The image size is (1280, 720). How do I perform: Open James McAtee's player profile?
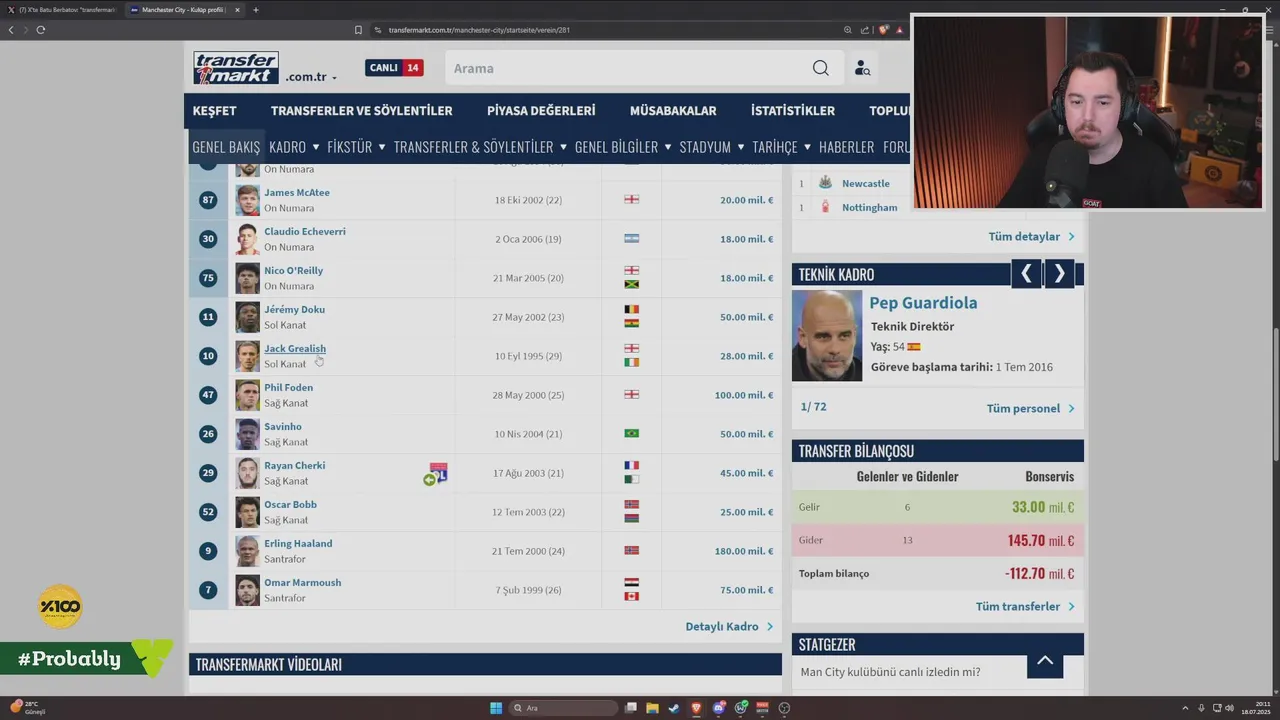click(x=297, y=192)
